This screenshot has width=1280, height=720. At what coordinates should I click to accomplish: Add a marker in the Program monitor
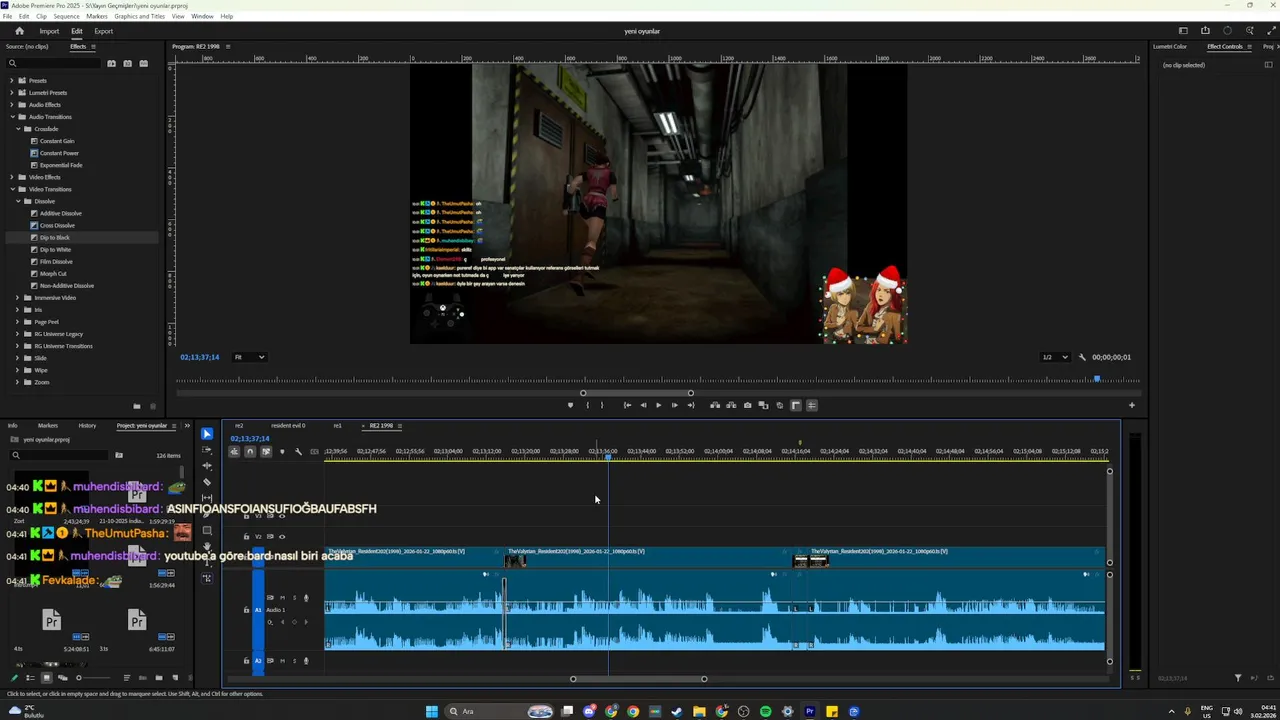(x=570, y=405)
